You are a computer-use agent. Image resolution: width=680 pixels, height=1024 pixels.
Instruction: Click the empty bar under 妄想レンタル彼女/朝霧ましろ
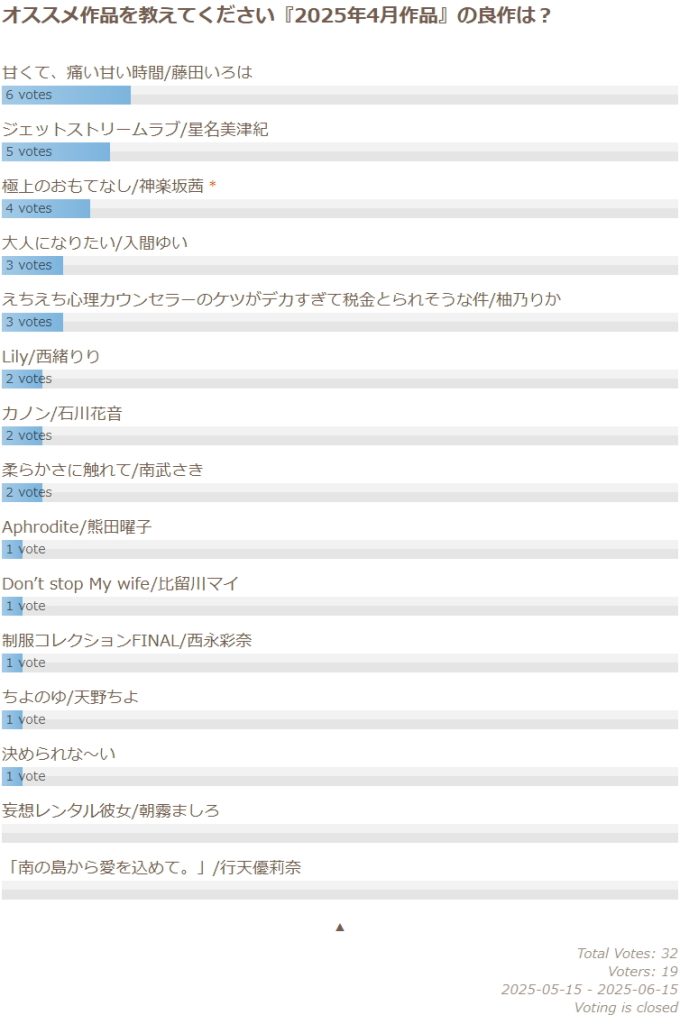tap(340, 833)
